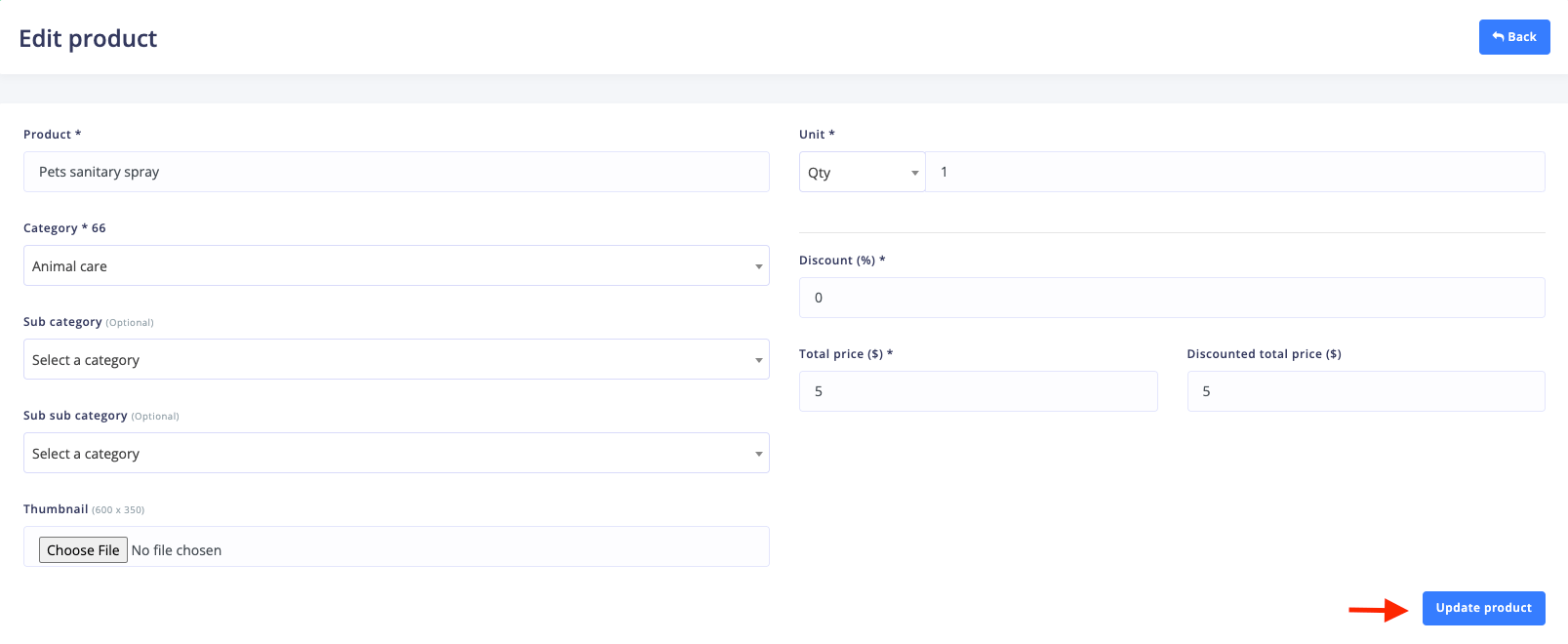
Task: Click the 'Category * 66' label
Action: [64, 228]
